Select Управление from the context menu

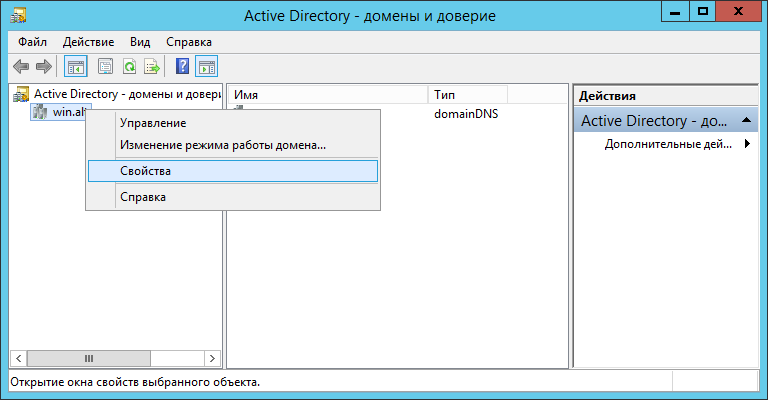pyautogui.click(x=153, y=123)
